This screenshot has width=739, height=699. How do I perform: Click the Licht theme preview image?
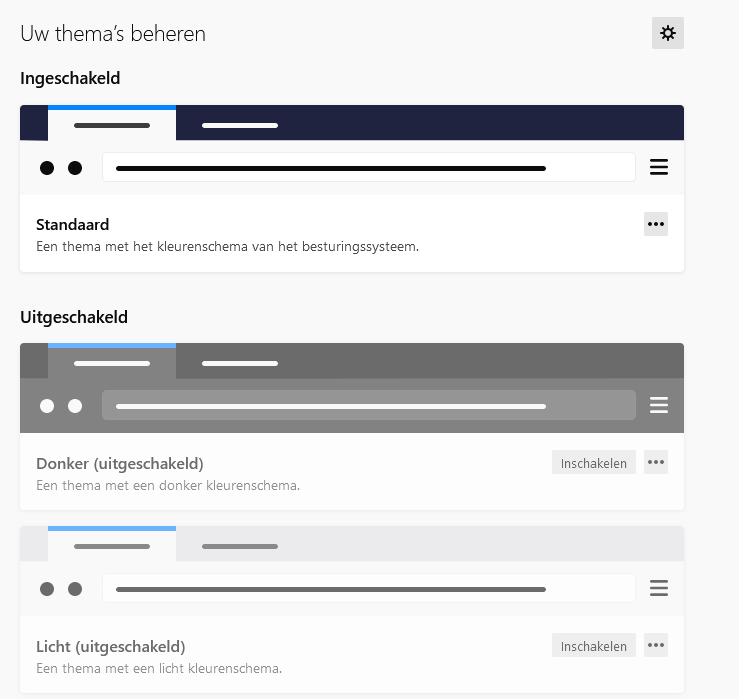click(351, 571)
